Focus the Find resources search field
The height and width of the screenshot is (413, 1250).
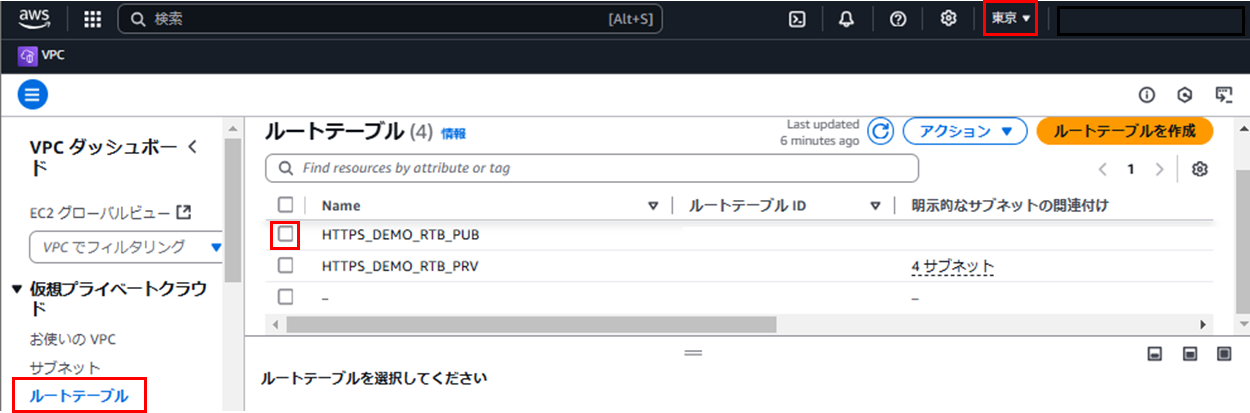pyautogui.click(x=592, y=168)
